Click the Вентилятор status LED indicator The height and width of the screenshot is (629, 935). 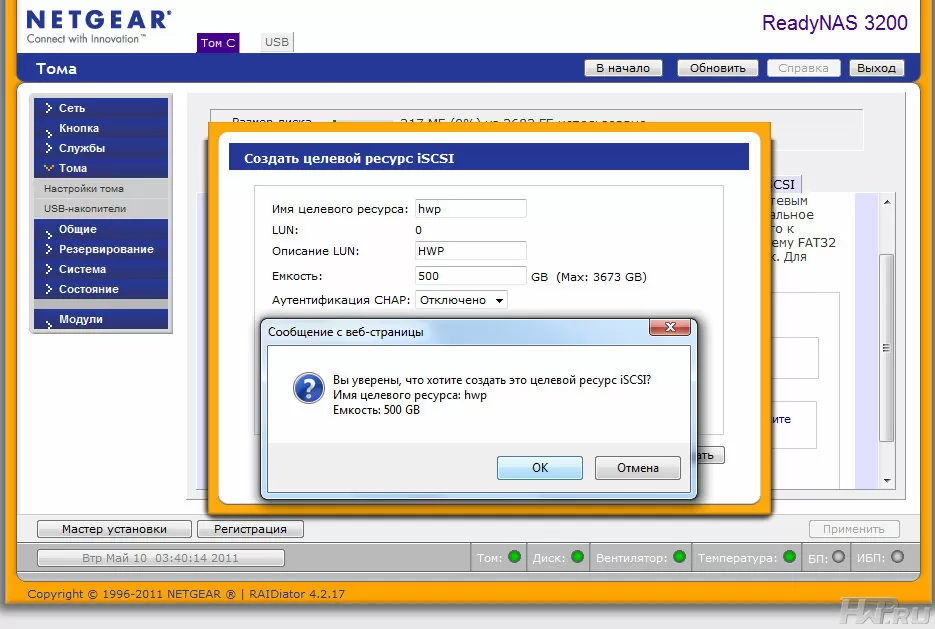(x=679, y=557)
